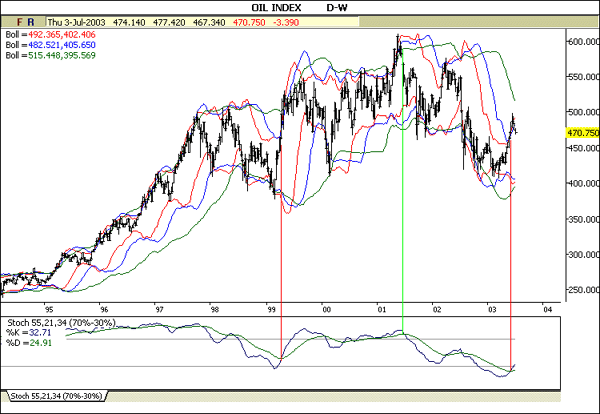
Task: Click the red Boll 492.365,402.406 label
Action: pyautogui.click(x=50, y=34)
